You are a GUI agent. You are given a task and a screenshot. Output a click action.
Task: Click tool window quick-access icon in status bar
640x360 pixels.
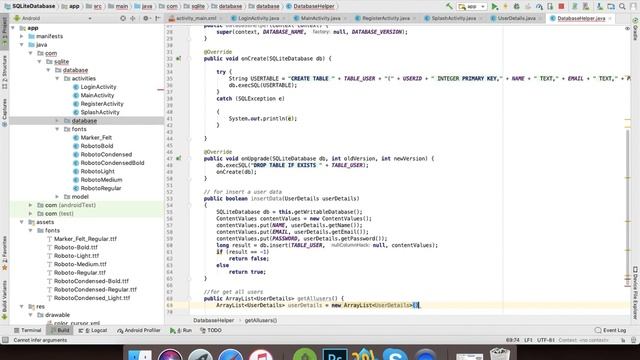pos(5,340)
